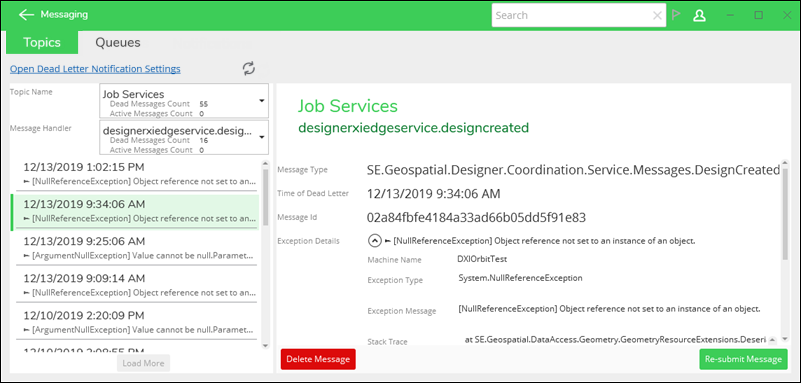Viewport: 801px width, 383px height.
Task: Refresh the dead letter list
Action: (x=249, y=68)
